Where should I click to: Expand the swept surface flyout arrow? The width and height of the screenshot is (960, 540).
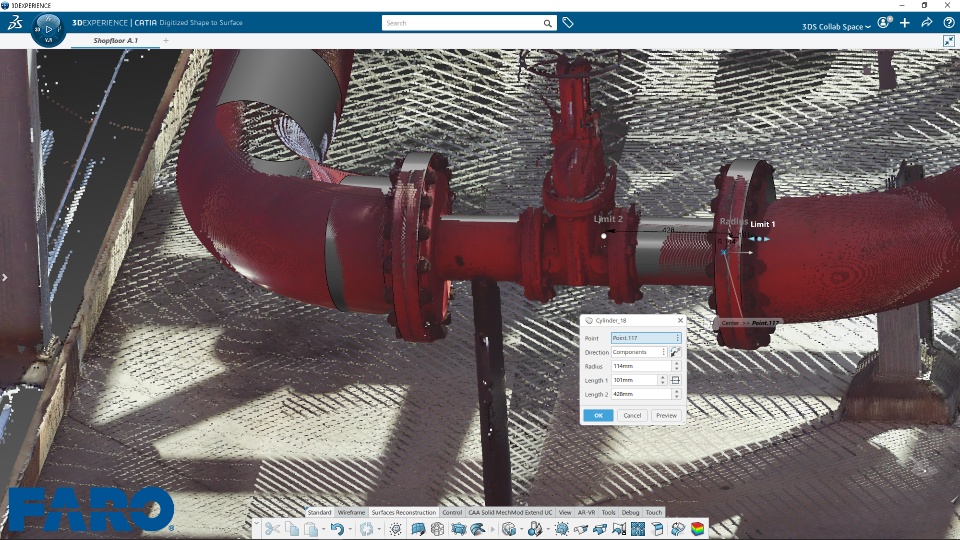492,529
